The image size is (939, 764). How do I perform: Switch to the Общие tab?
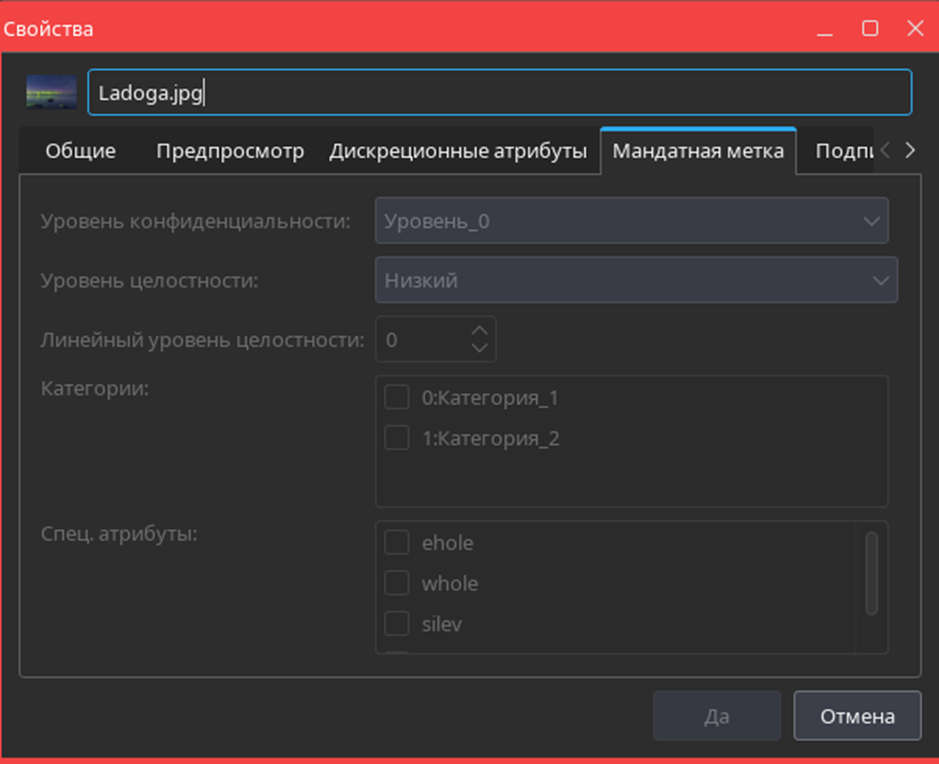(81, 151)
